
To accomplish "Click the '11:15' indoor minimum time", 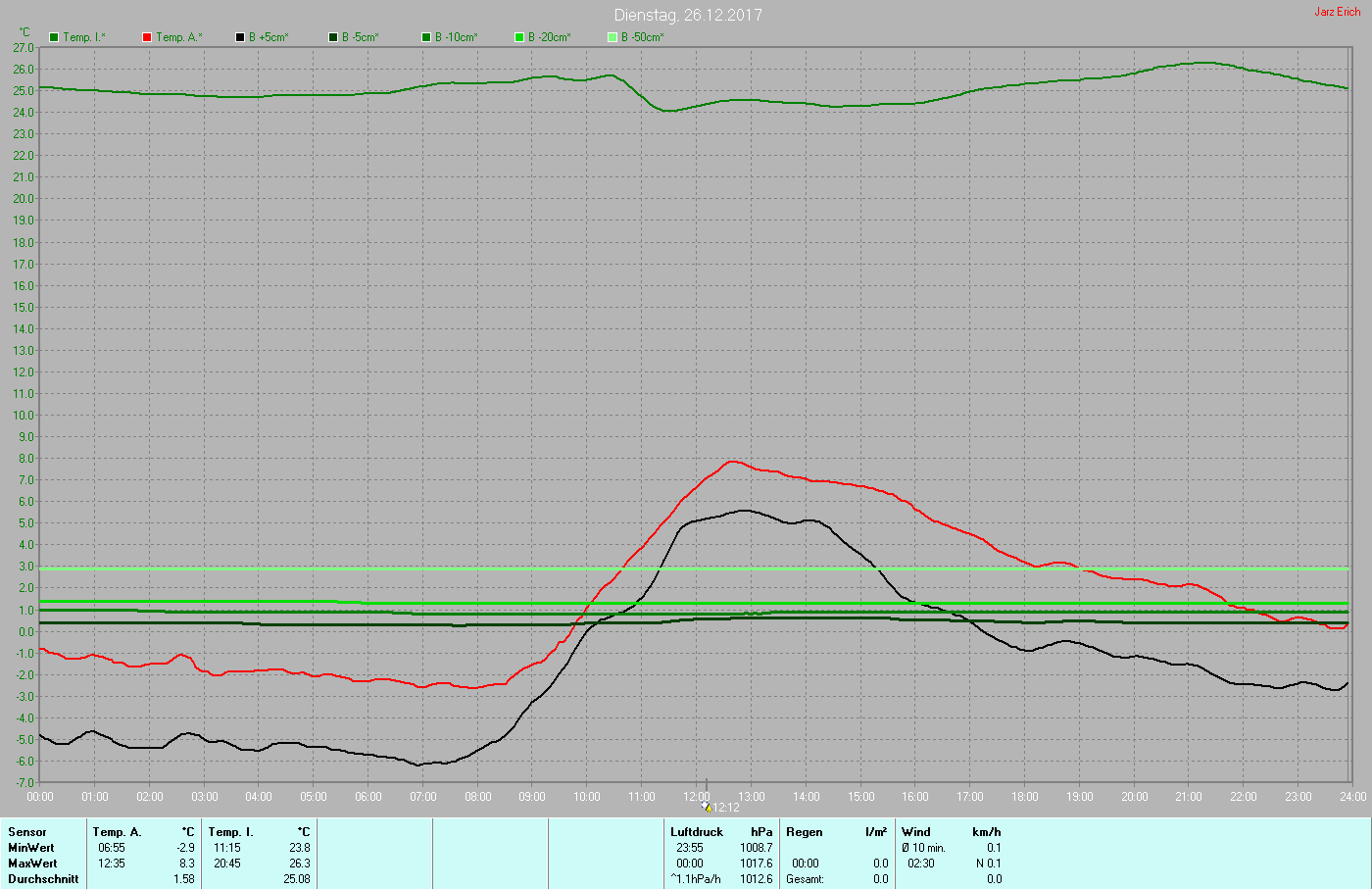I will click(x=227, y=848).
